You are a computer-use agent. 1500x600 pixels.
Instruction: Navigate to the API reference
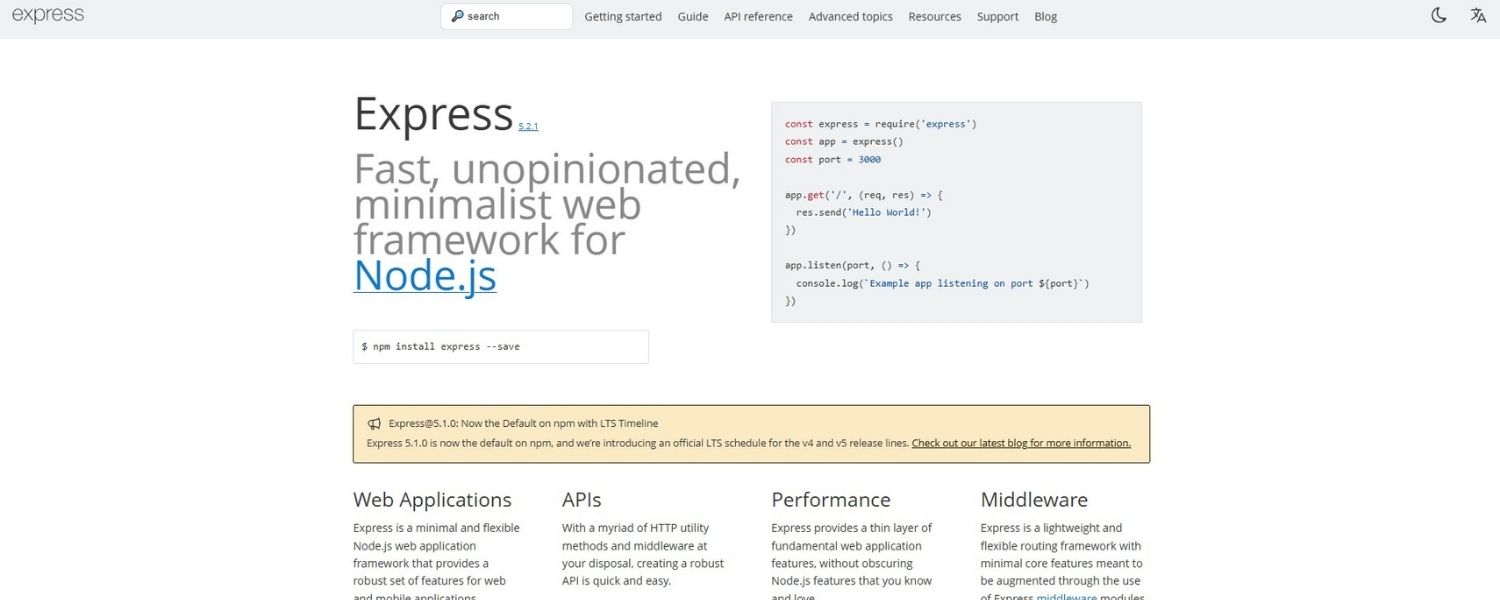coord(758,16)
